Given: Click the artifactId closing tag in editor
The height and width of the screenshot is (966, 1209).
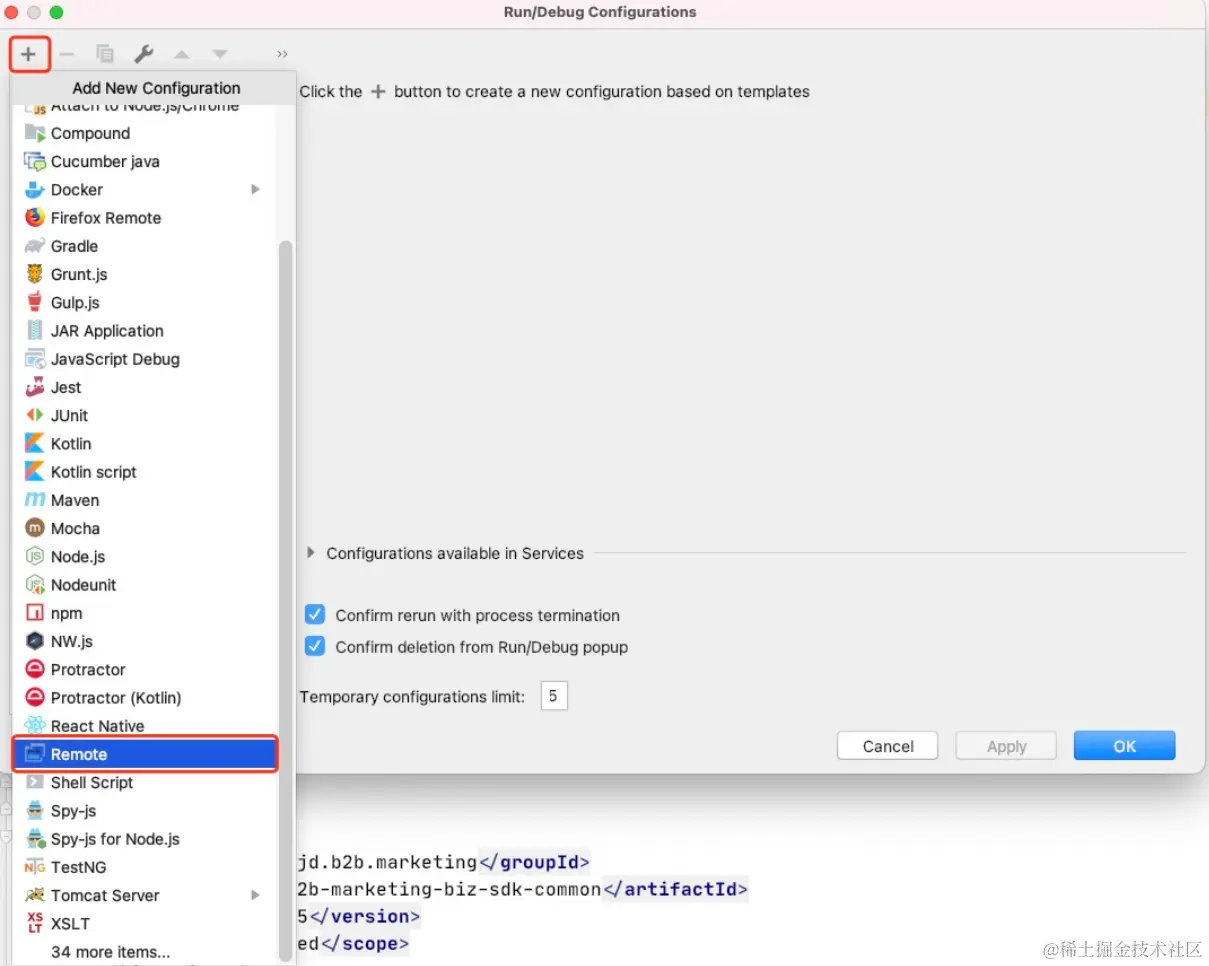Looking at the screenshot, I should 675,889.
